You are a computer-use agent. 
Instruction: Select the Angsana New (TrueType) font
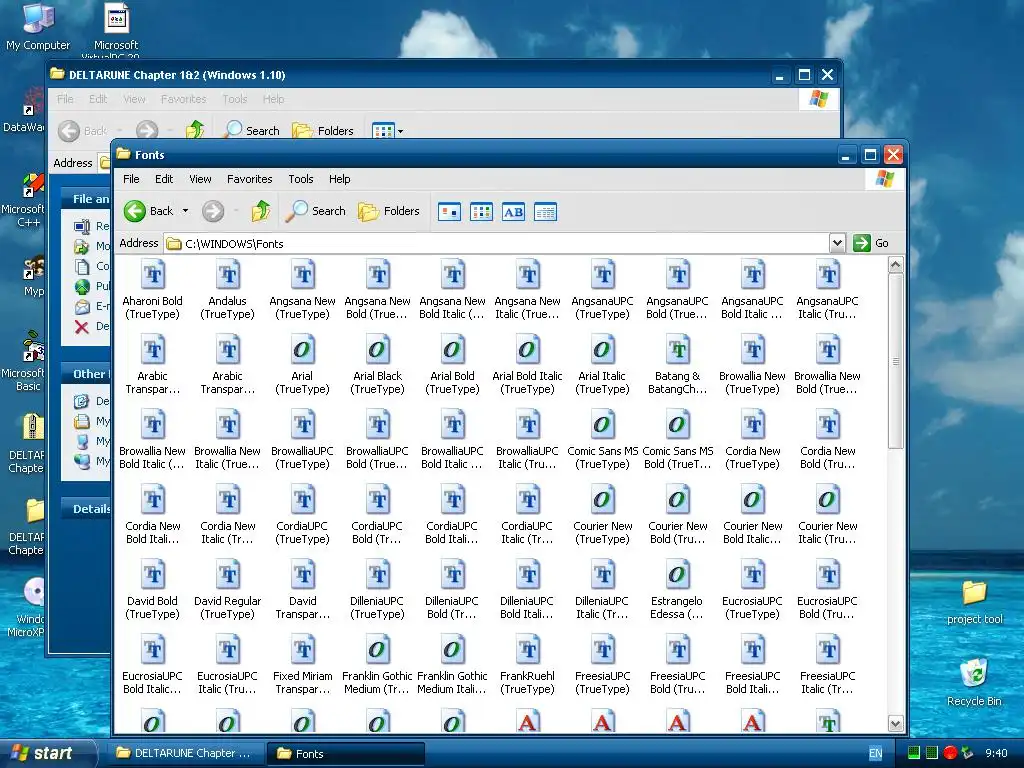tap(302, 289)
